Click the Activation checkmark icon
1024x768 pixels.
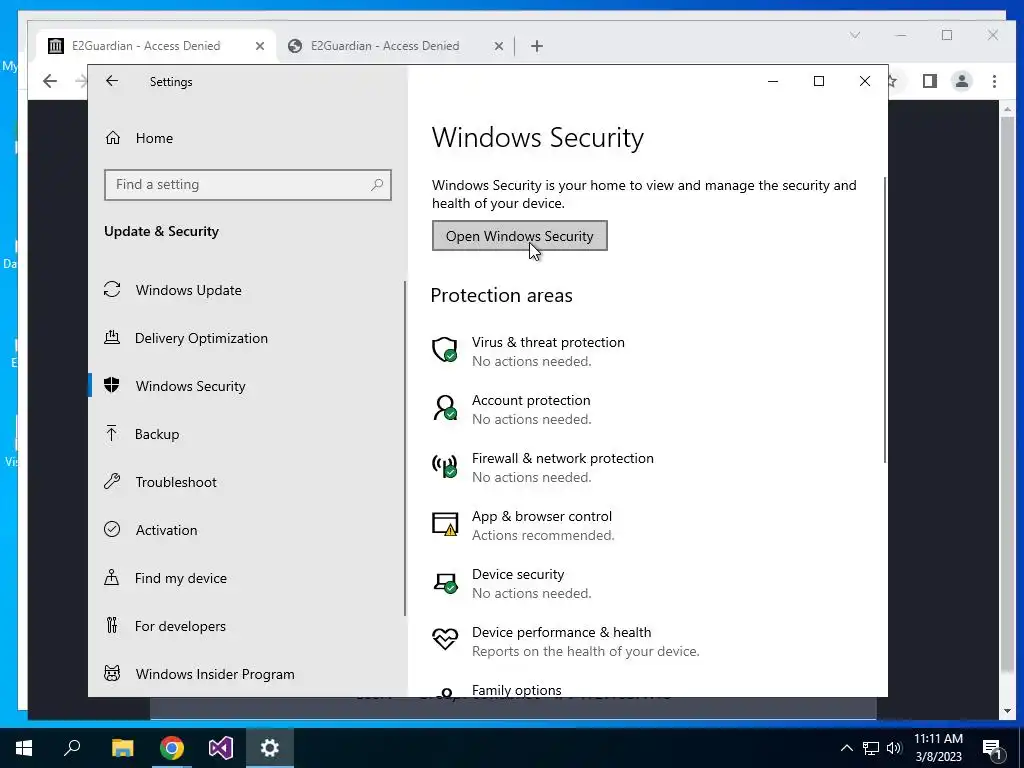tap(112, 530)
